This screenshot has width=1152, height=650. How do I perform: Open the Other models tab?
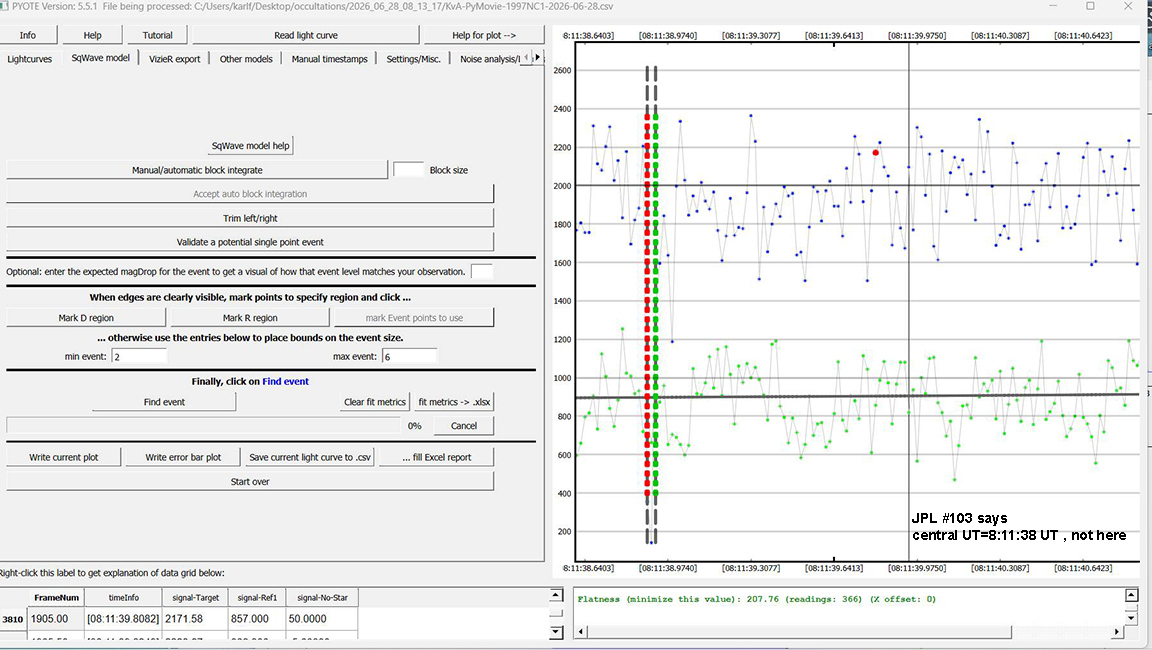[x=246, y=59]
